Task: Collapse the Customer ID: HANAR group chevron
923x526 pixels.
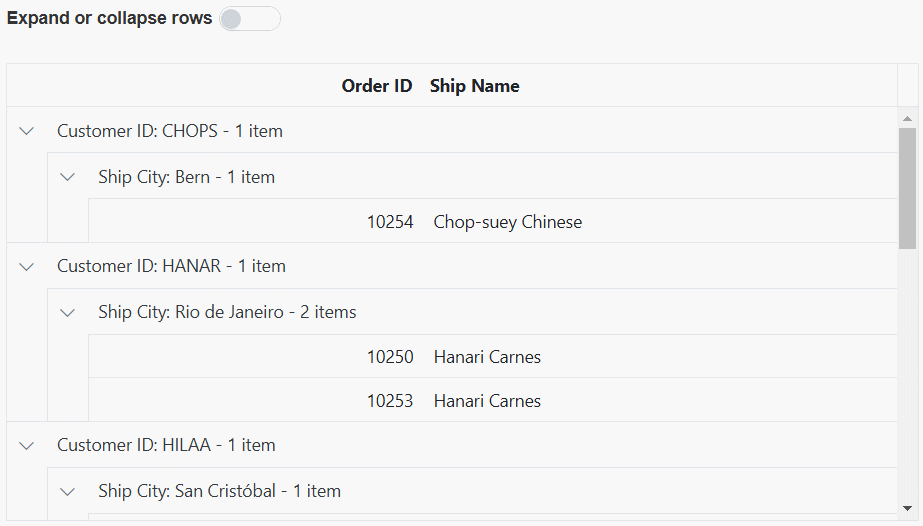Action: (x=27, y=266)
